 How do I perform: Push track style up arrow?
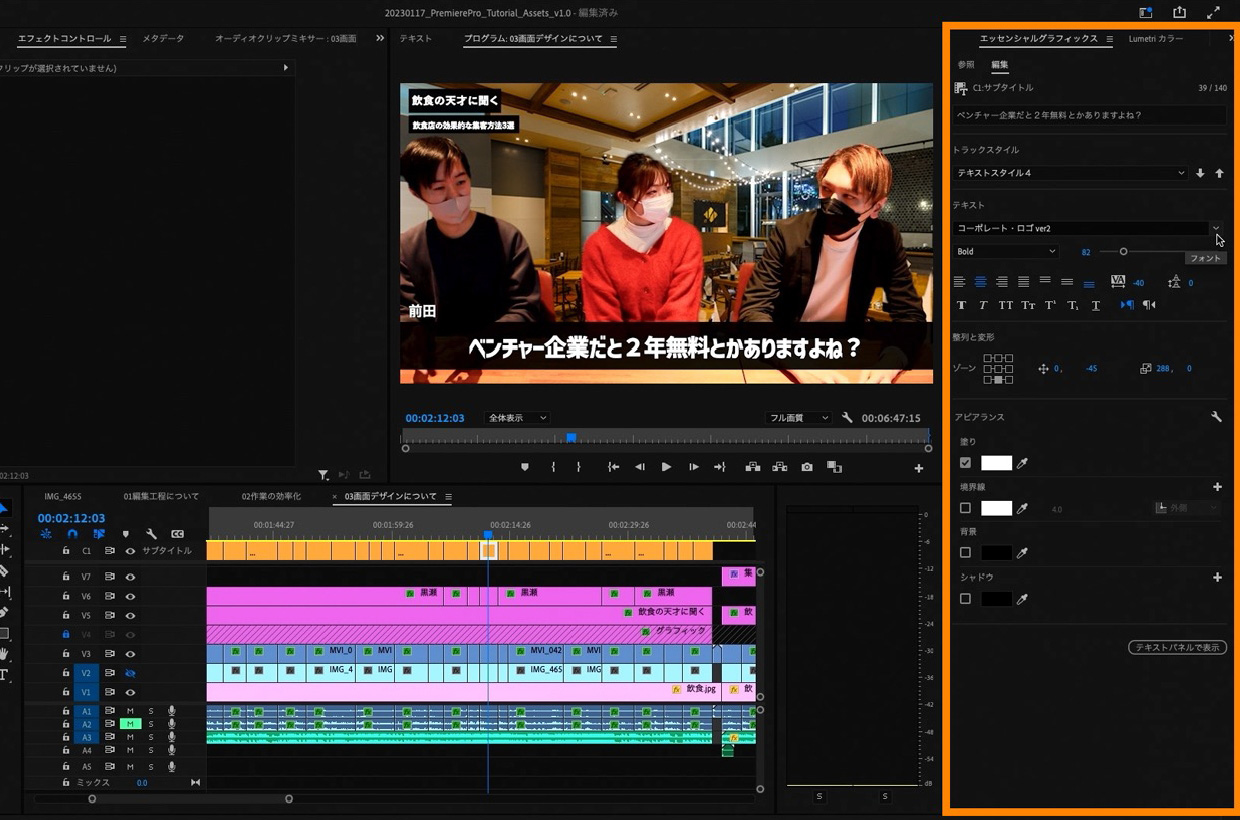pos(1219,173)
